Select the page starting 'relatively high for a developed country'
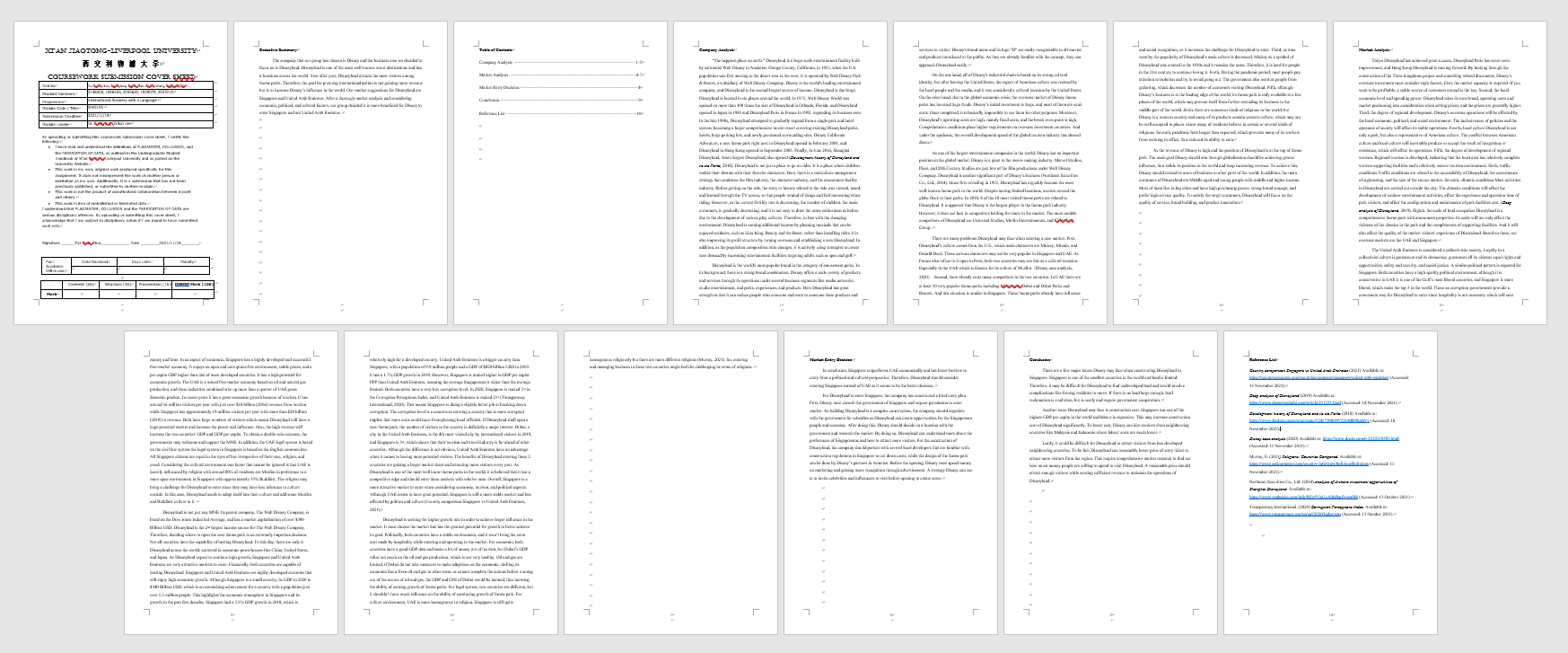 (x=451, y=483)
